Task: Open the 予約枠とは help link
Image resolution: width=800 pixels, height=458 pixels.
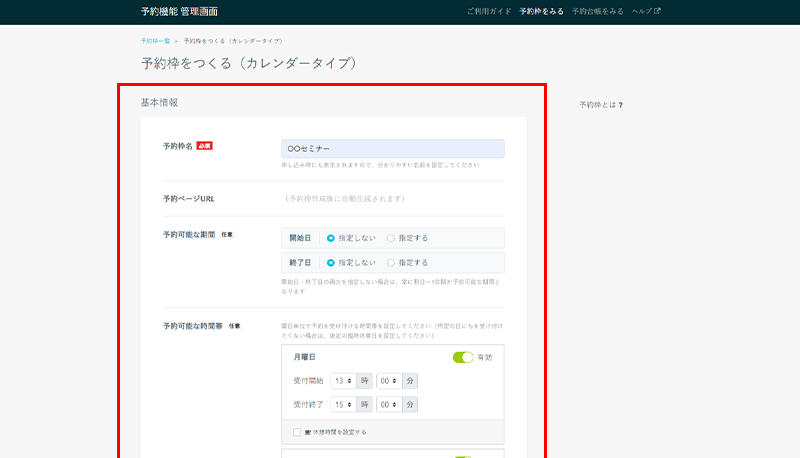Action: click(x=597, y=105)
